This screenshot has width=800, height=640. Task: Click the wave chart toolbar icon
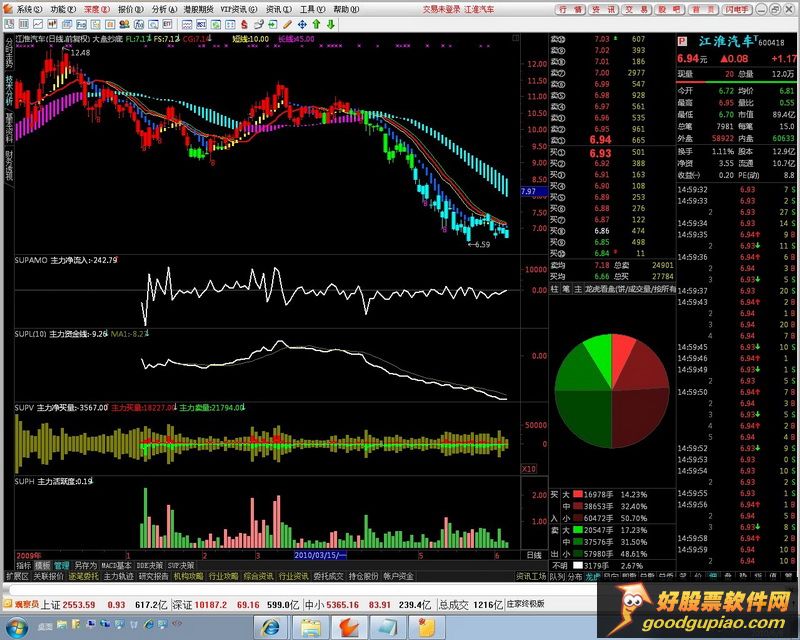coord(187,24)
